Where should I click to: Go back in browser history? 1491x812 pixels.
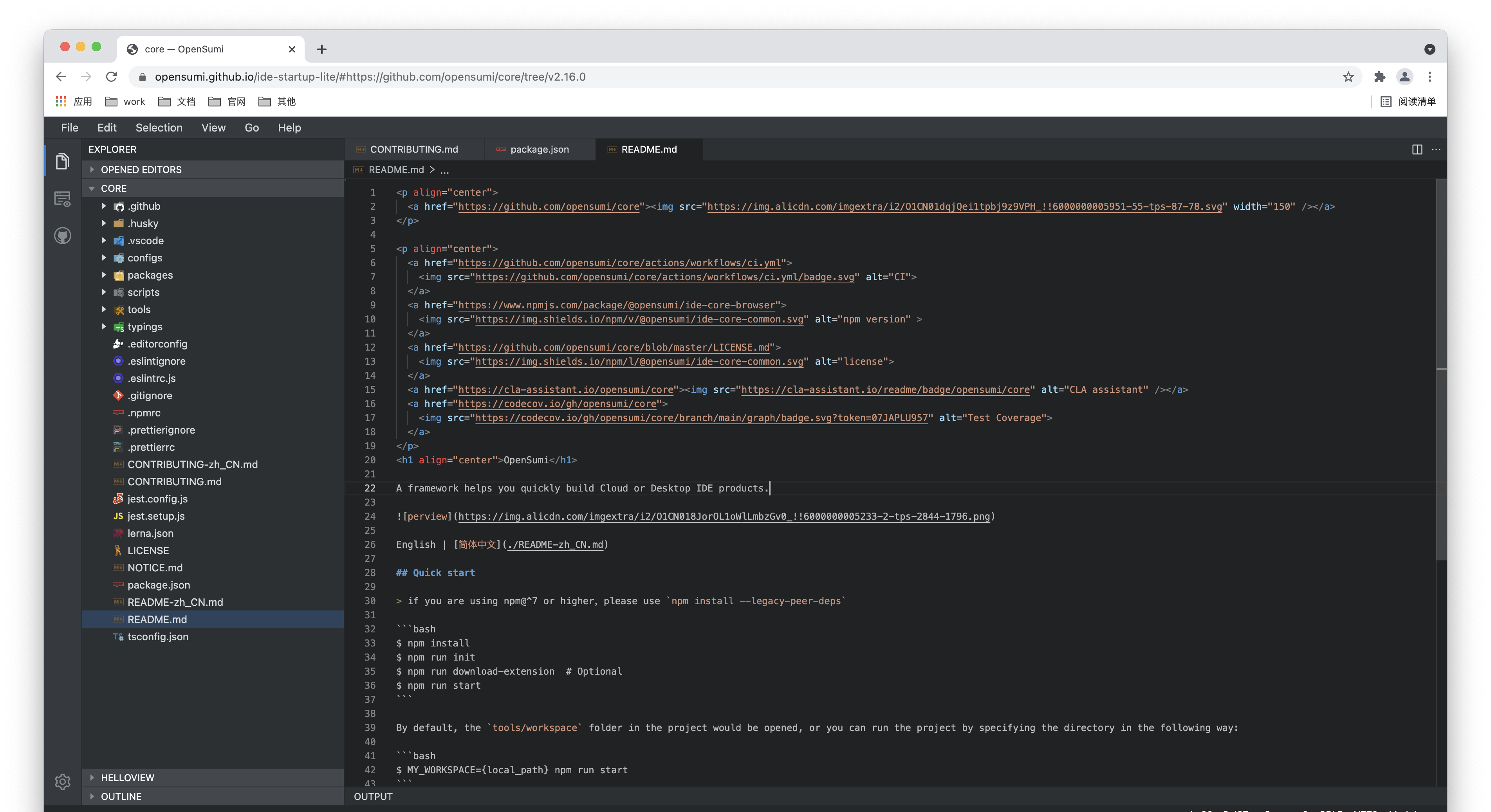pyautogui.click(x=61, y=77)
